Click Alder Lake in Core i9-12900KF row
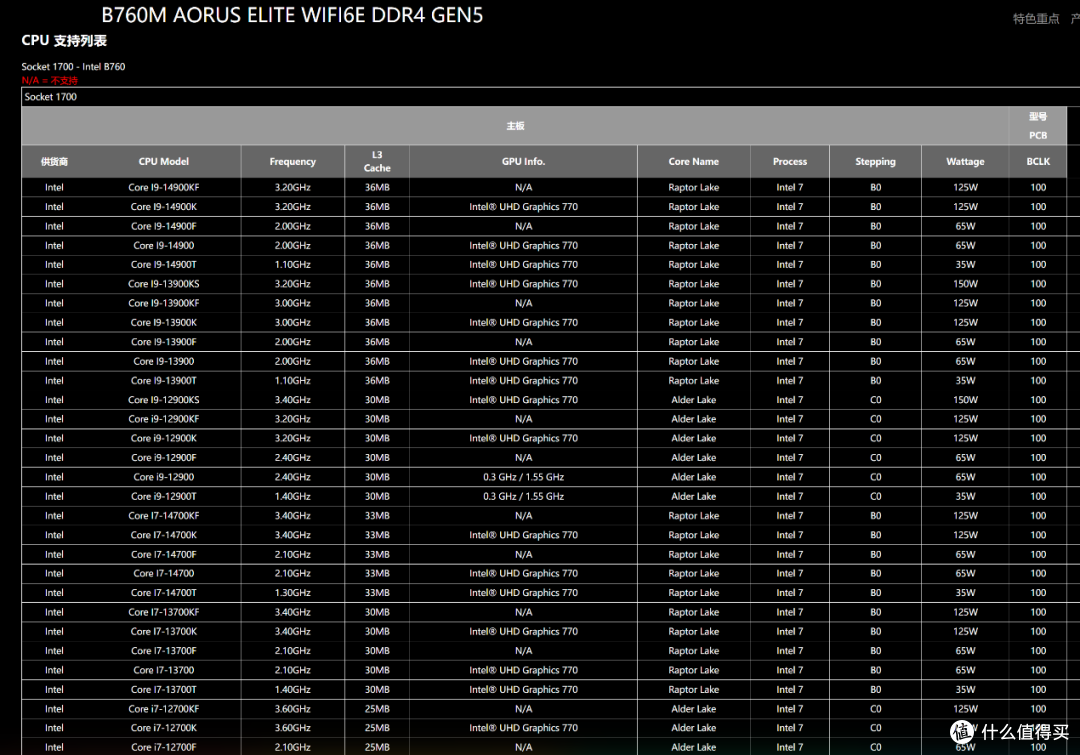 [693, 419]
